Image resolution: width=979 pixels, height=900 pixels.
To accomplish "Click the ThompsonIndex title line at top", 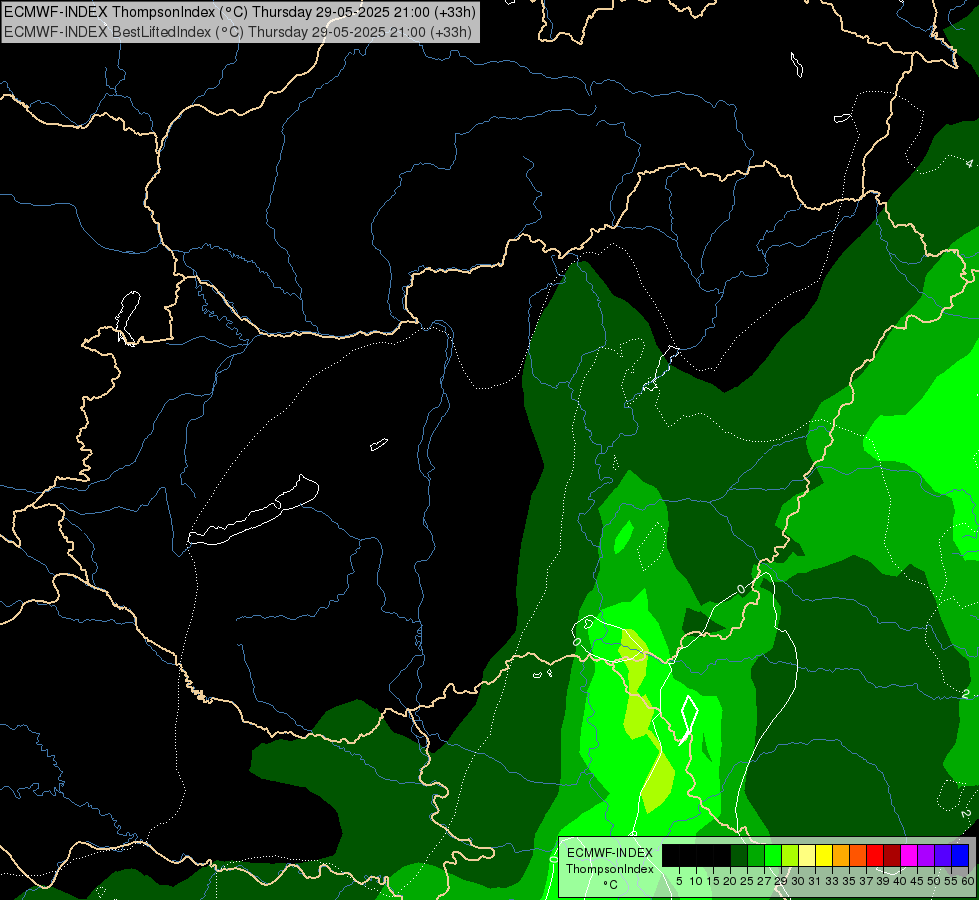I will click(x=240, y=12).
